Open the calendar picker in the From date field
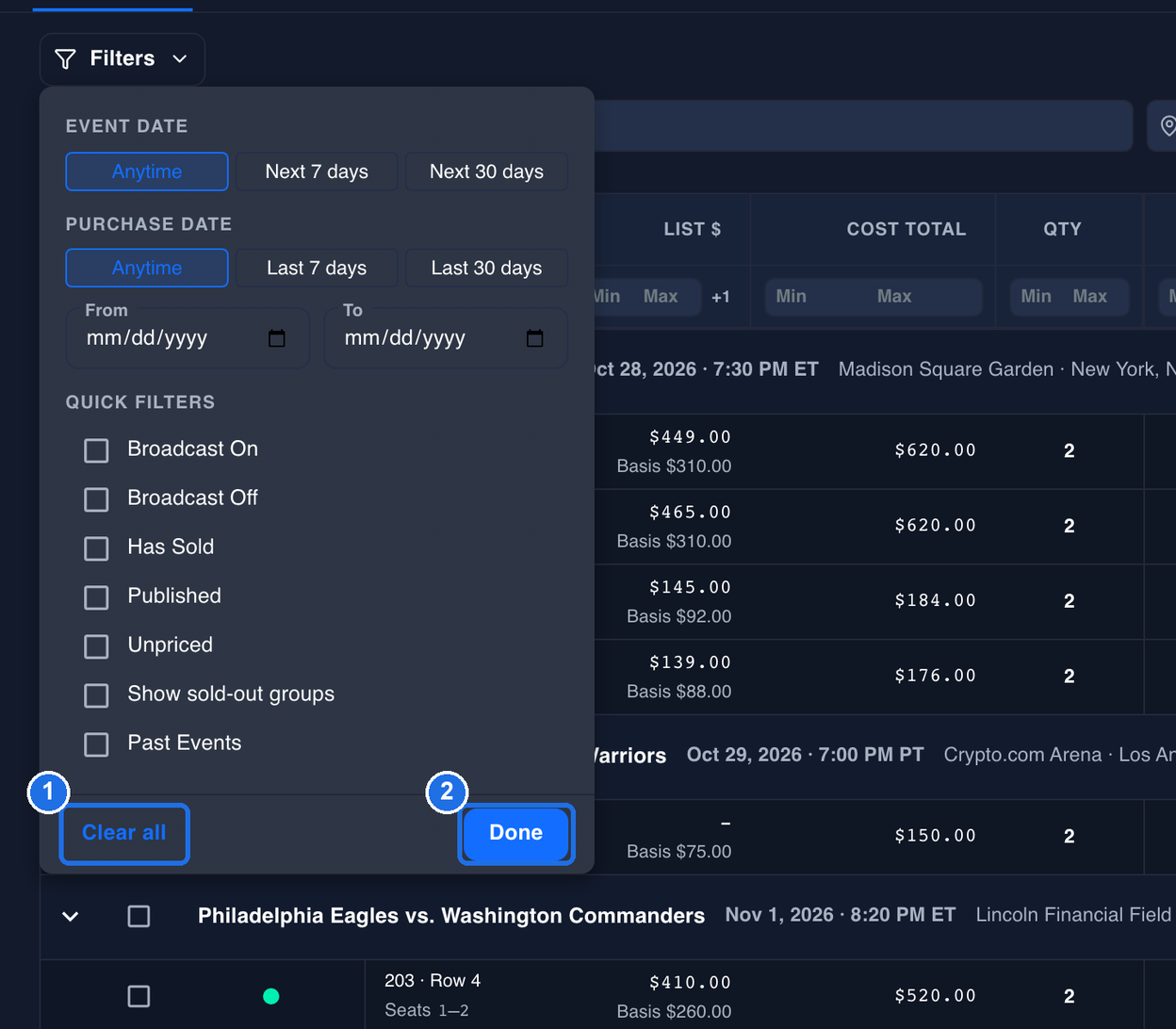The height and width of the screenshot is (1029, 1176). (x=277, y=338)
